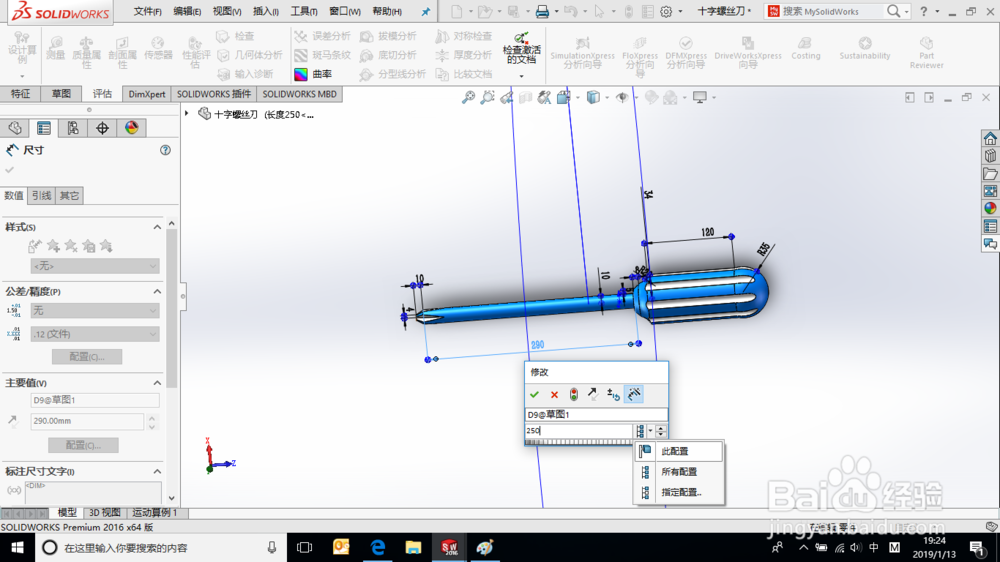Switch to the 草图 command tab
Viewport: 1000px width, 562px height.
[61, 94]
